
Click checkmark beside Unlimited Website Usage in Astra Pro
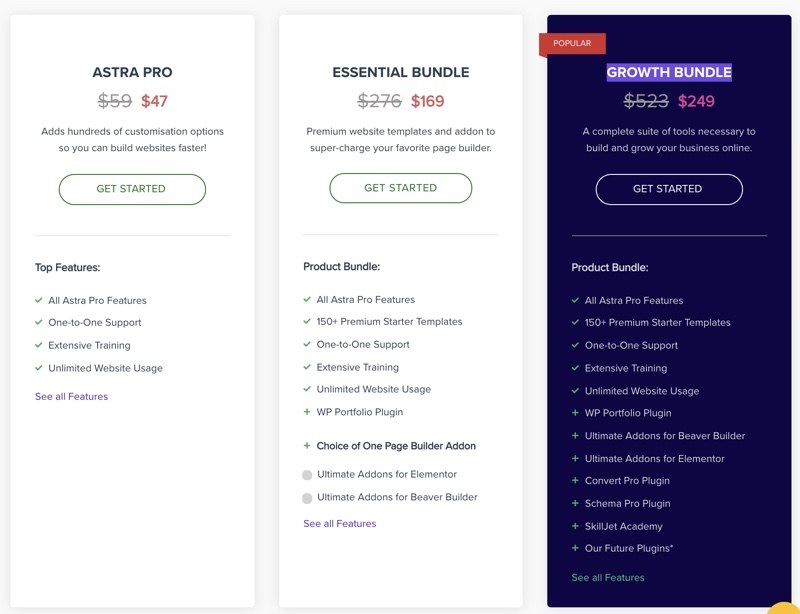(x=39, y=368)
